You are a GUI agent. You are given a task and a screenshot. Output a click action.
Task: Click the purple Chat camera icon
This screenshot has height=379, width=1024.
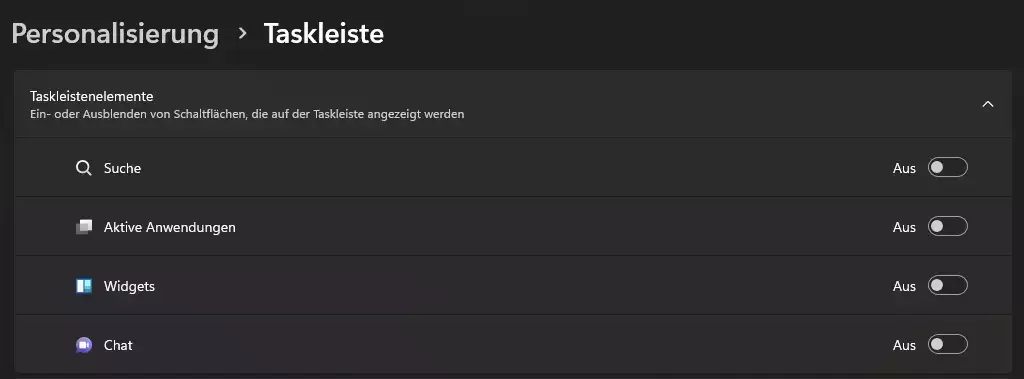(x=84, y=345)
